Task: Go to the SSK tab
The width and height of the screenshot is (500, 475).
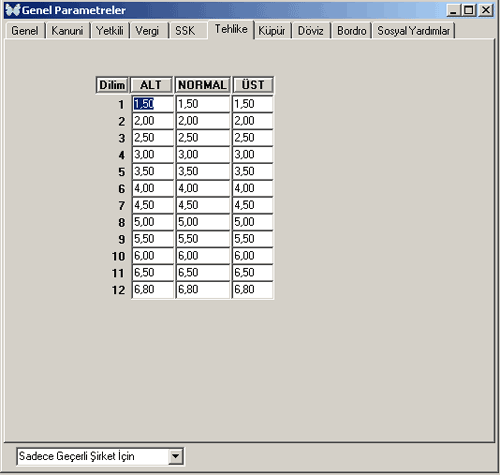Action: pyautogui.click(x=185, y=31)
